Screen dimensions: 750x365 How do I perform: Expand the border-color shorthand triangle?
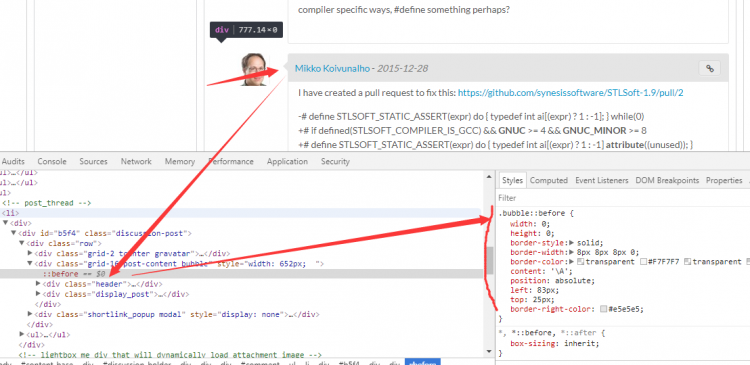(571, 262)
